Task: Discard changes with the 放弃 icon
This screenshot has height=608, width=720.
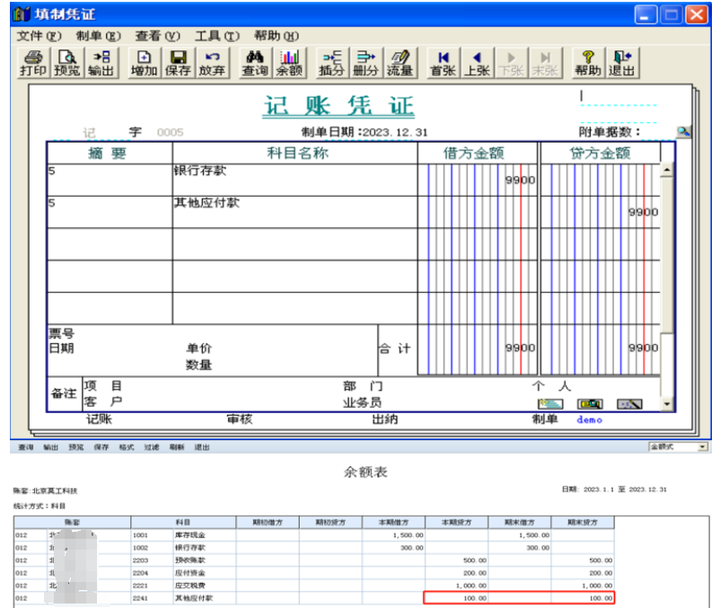Action: [212, 63]
